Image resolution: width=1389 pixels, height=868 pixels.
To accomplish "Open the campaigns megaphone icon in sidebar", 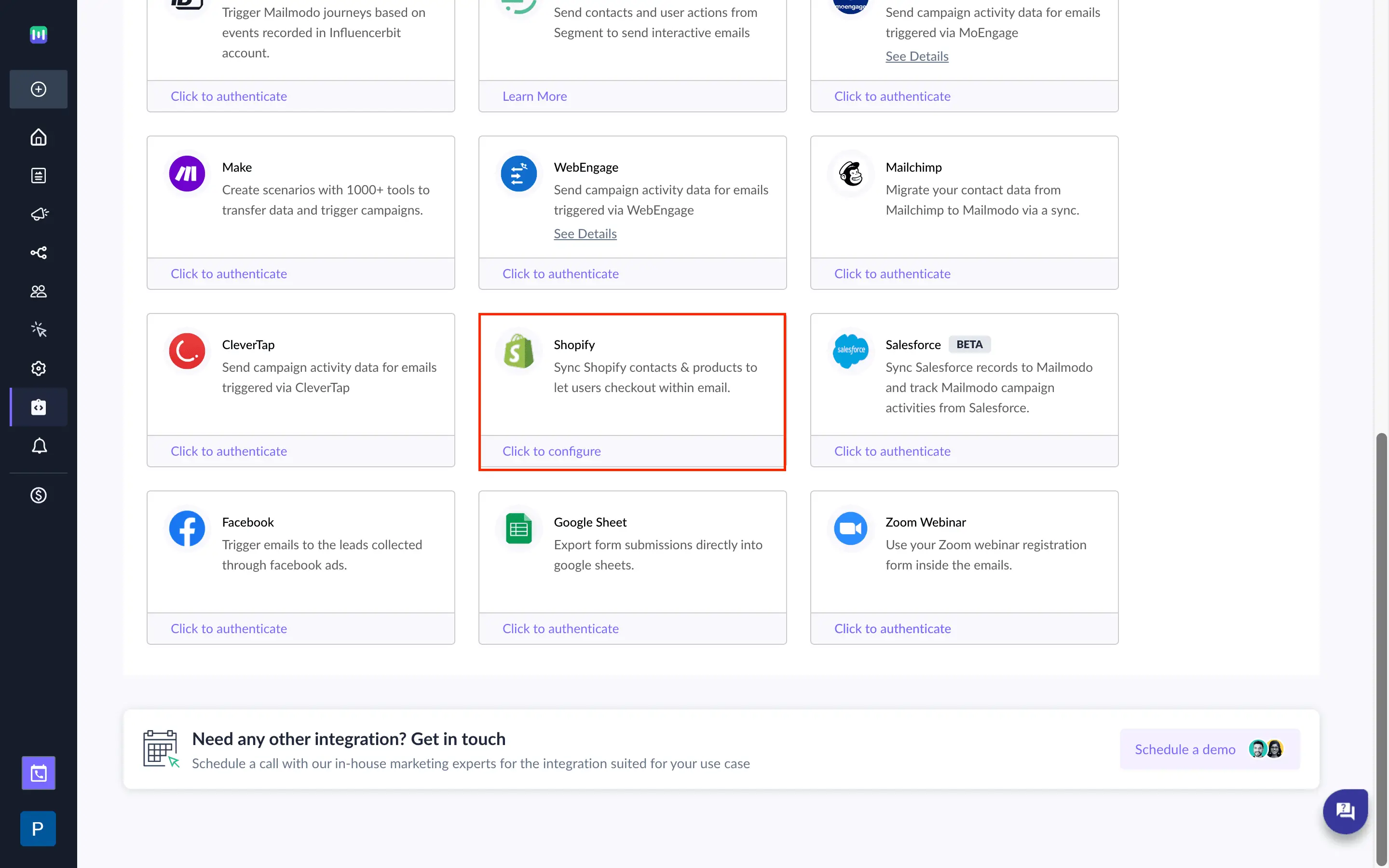I will pyautogui.click(x=38, y=214).
